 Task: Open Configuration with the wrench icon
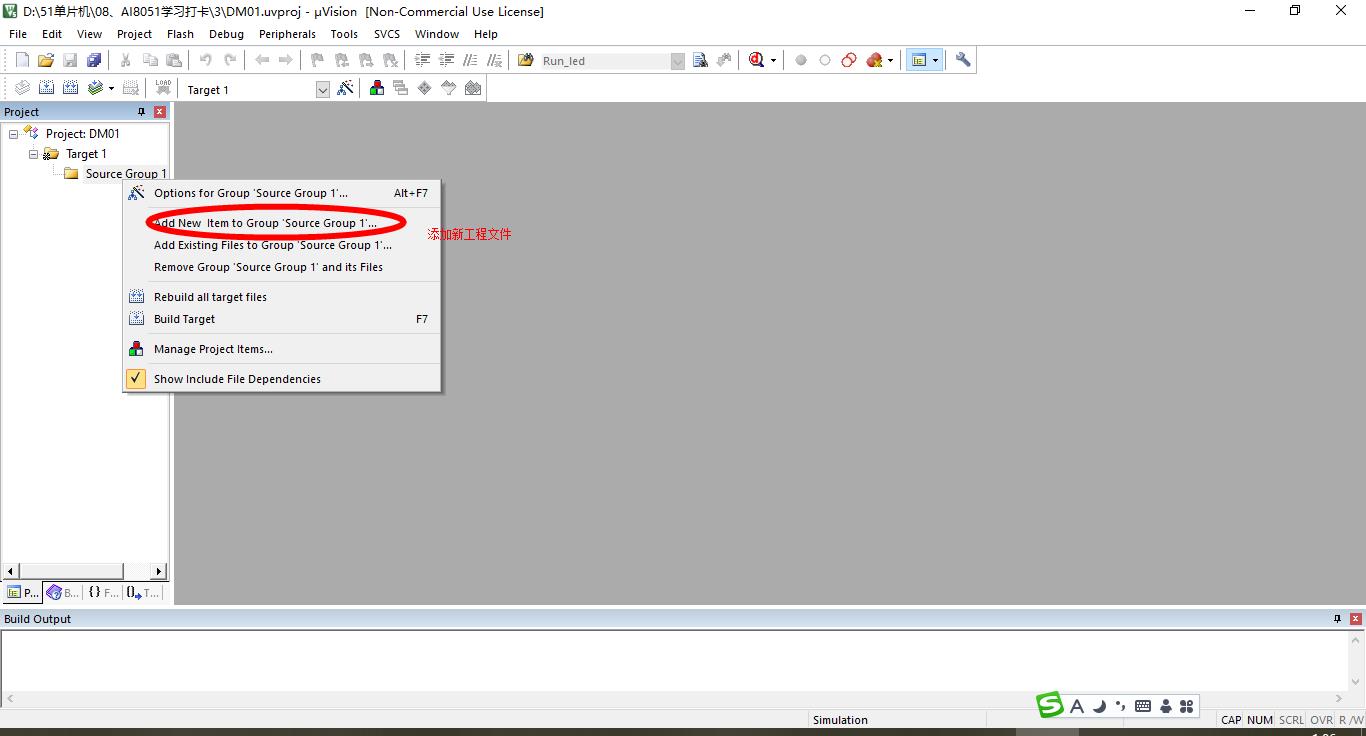point(963,60)
